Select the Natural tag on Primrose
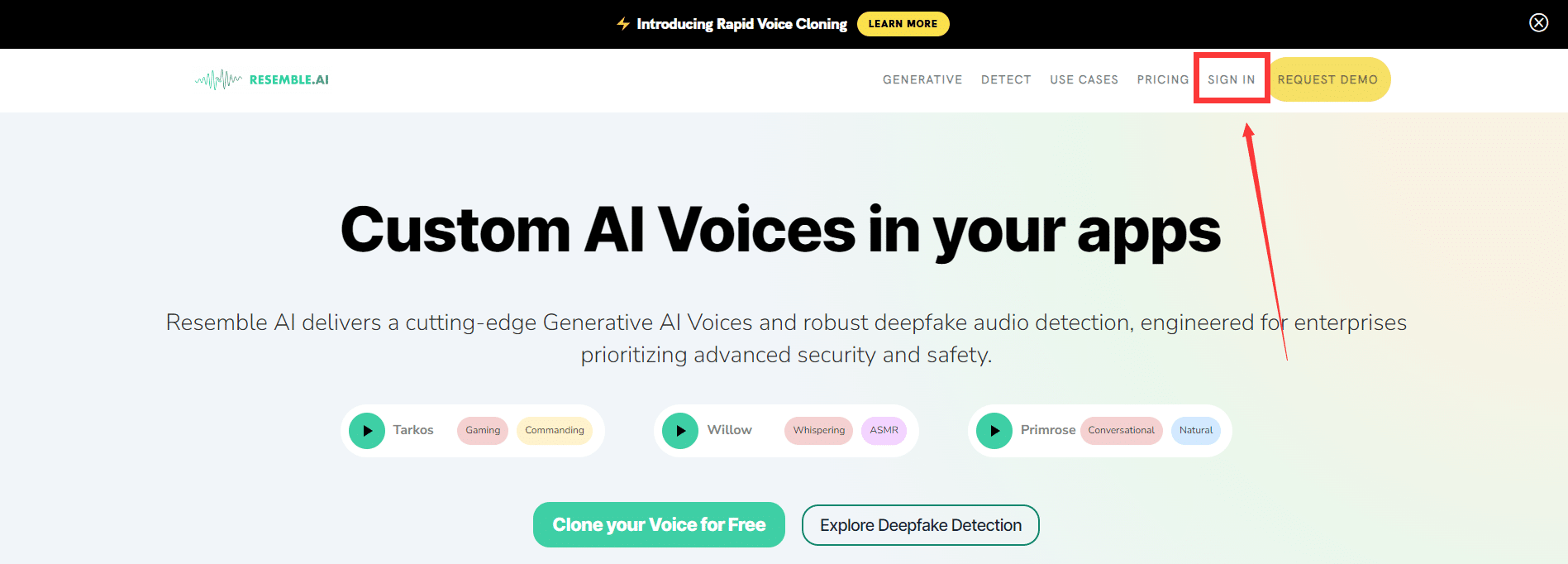Screen dimensions: 1568x564 coord(1195,430)
